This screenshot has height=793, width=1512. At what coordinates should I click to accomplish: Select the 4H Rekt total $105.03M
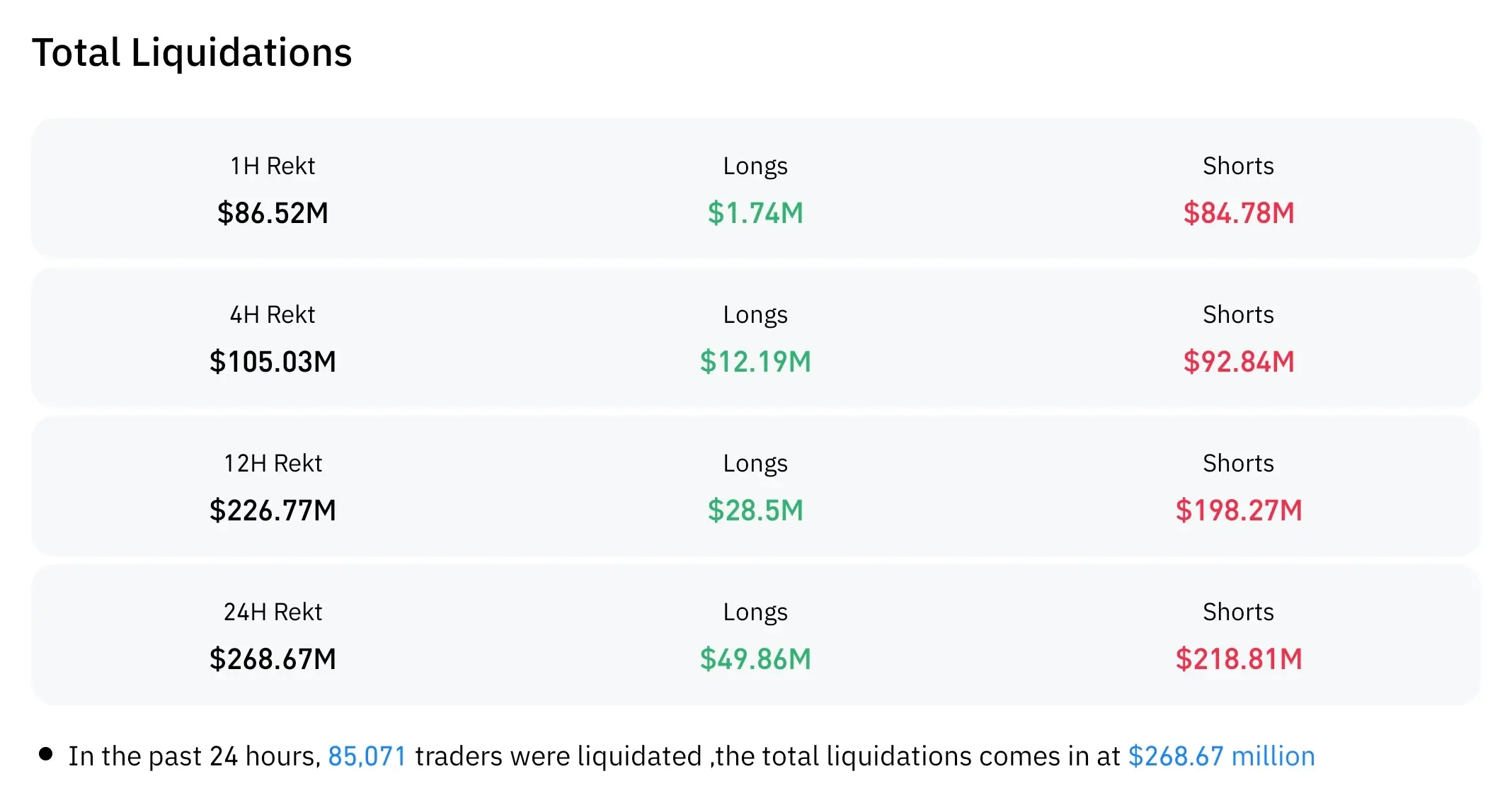[273, 362]
